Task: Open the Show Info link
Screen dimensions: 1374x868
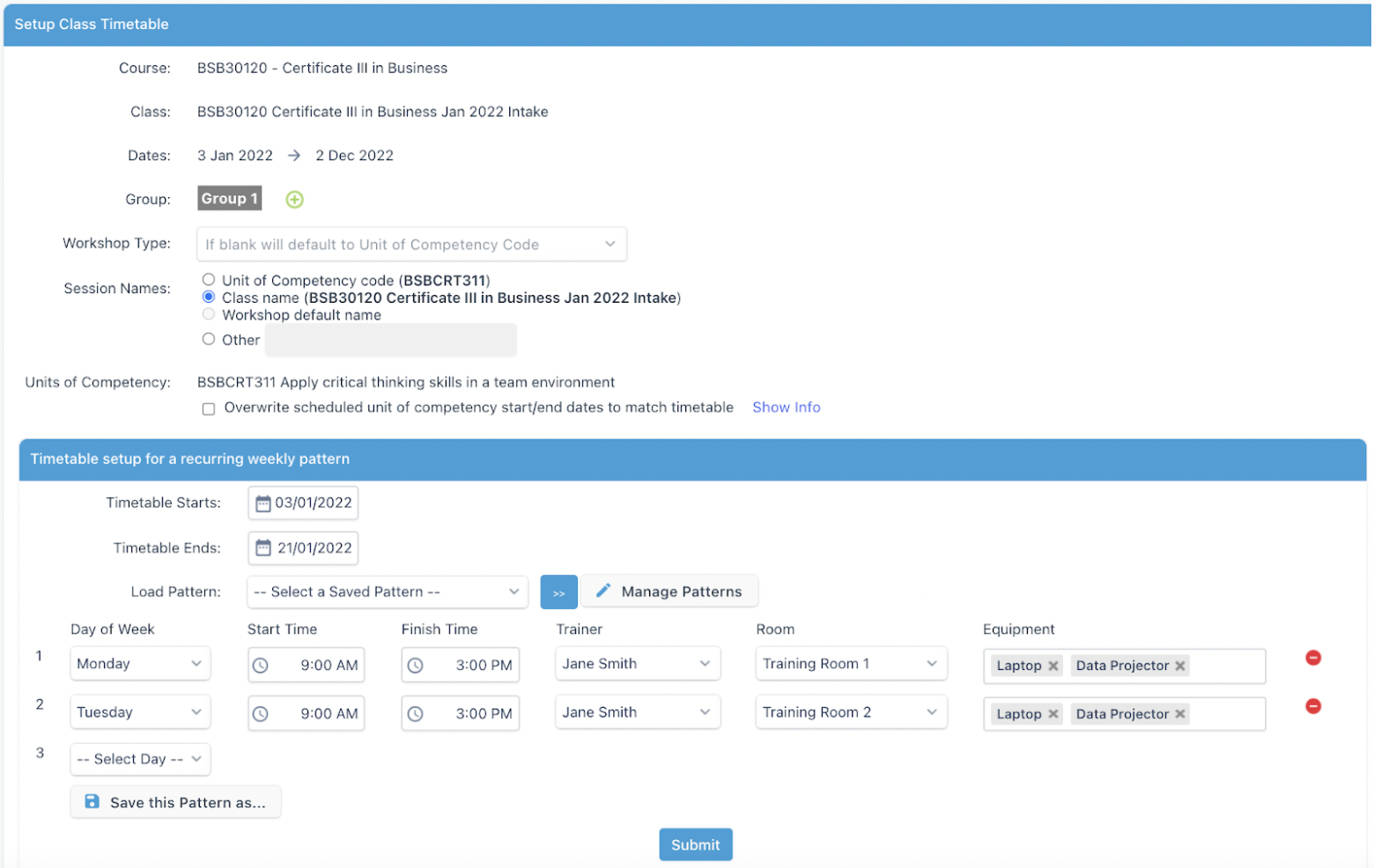Action: (786, 408)
